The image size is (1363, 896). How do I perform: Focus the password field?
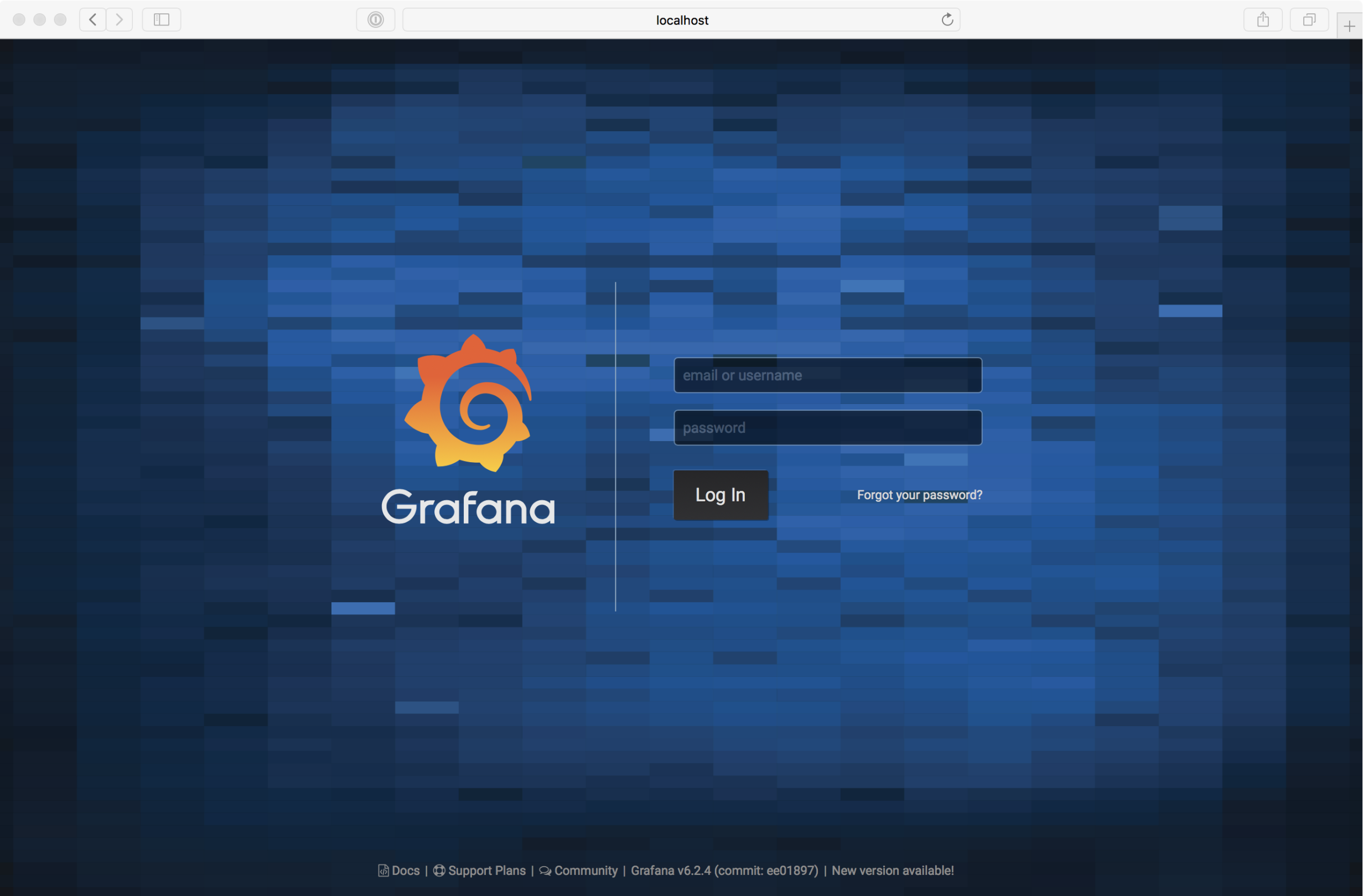pos(827,427)
